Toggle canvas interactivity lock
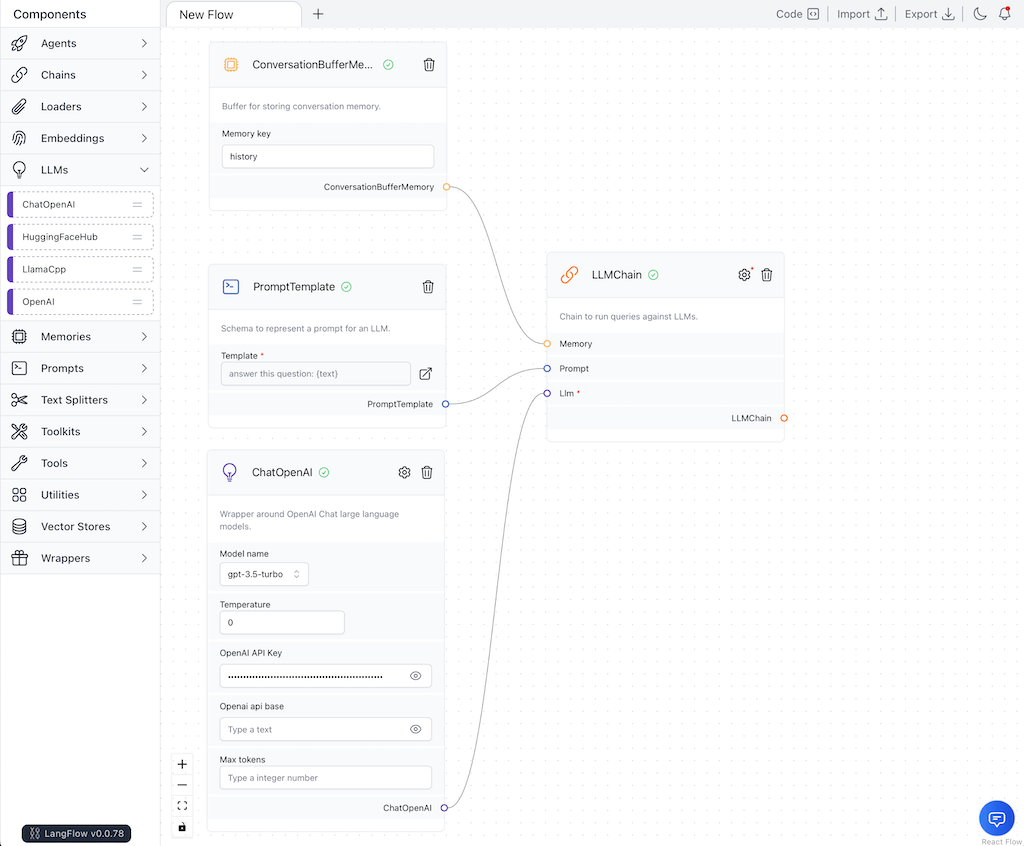This screenshot has height=846, width=1024. coord(182,827)
